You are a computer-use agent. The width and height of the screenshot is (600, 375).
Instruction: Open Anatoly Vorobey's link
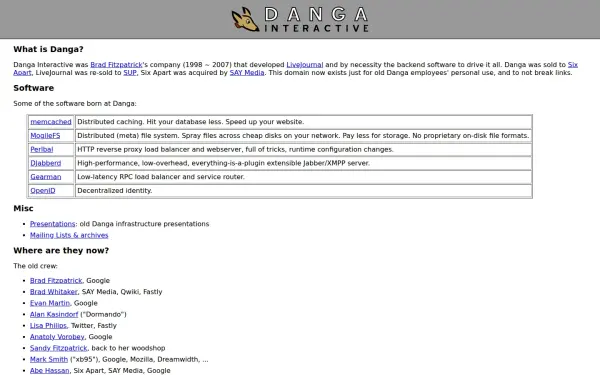(57, 337)
